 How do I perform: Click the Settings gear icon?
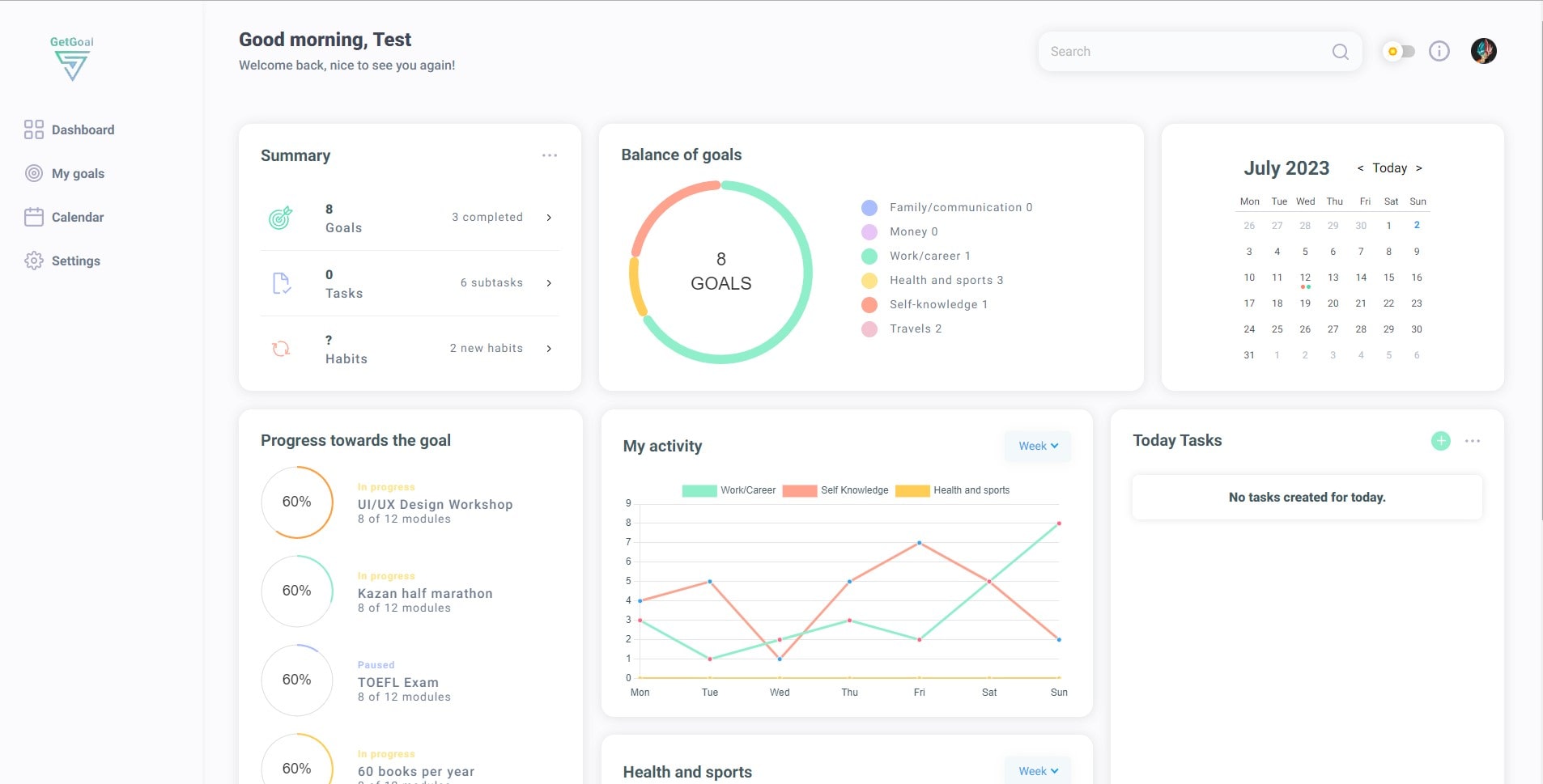click(34, 261)
